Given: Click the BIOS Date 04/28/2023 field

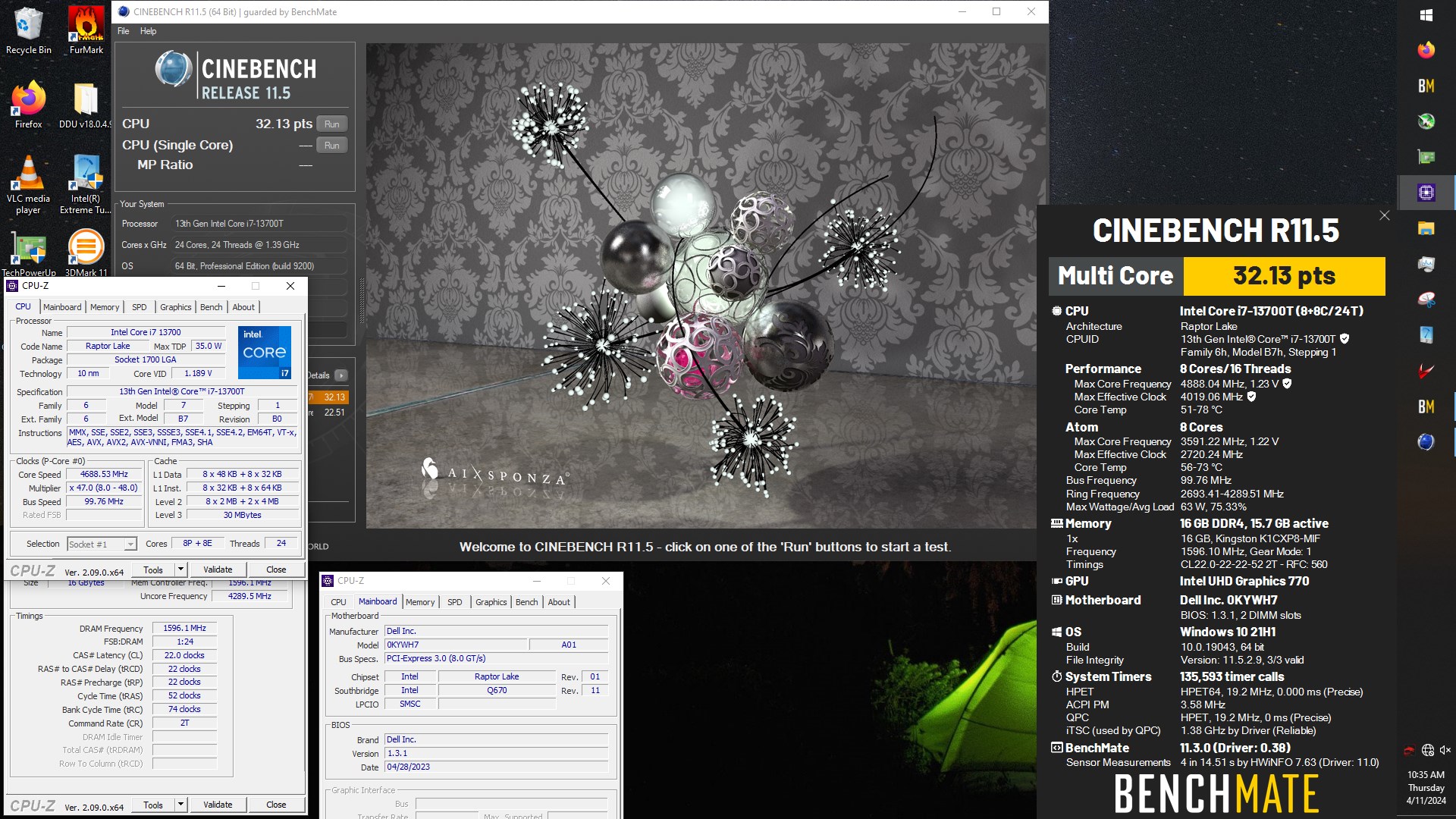Looking at the screenshot, I should [496, 767].
